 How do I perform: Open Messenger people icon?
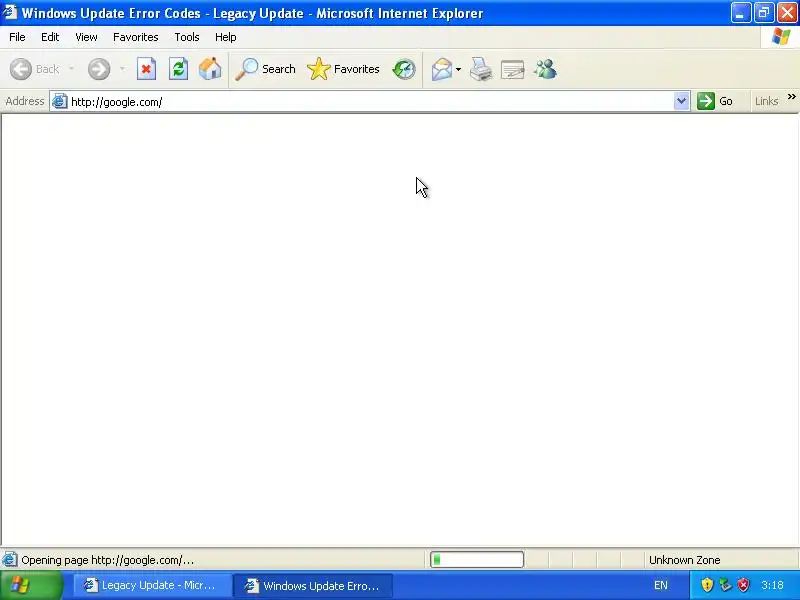coord(545,69)
